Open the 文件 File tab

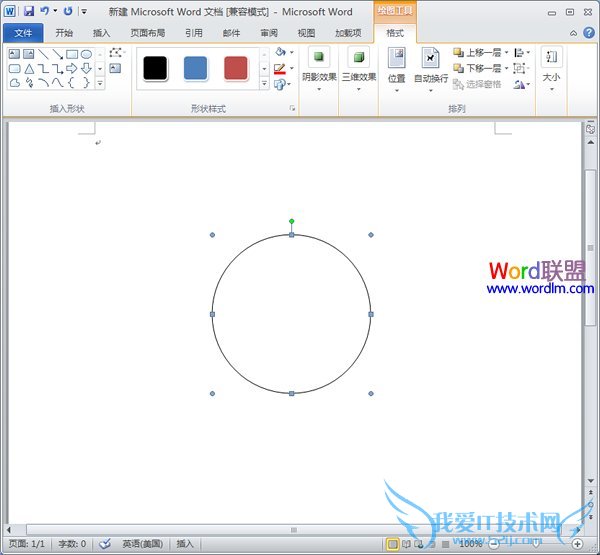point(23,32)
